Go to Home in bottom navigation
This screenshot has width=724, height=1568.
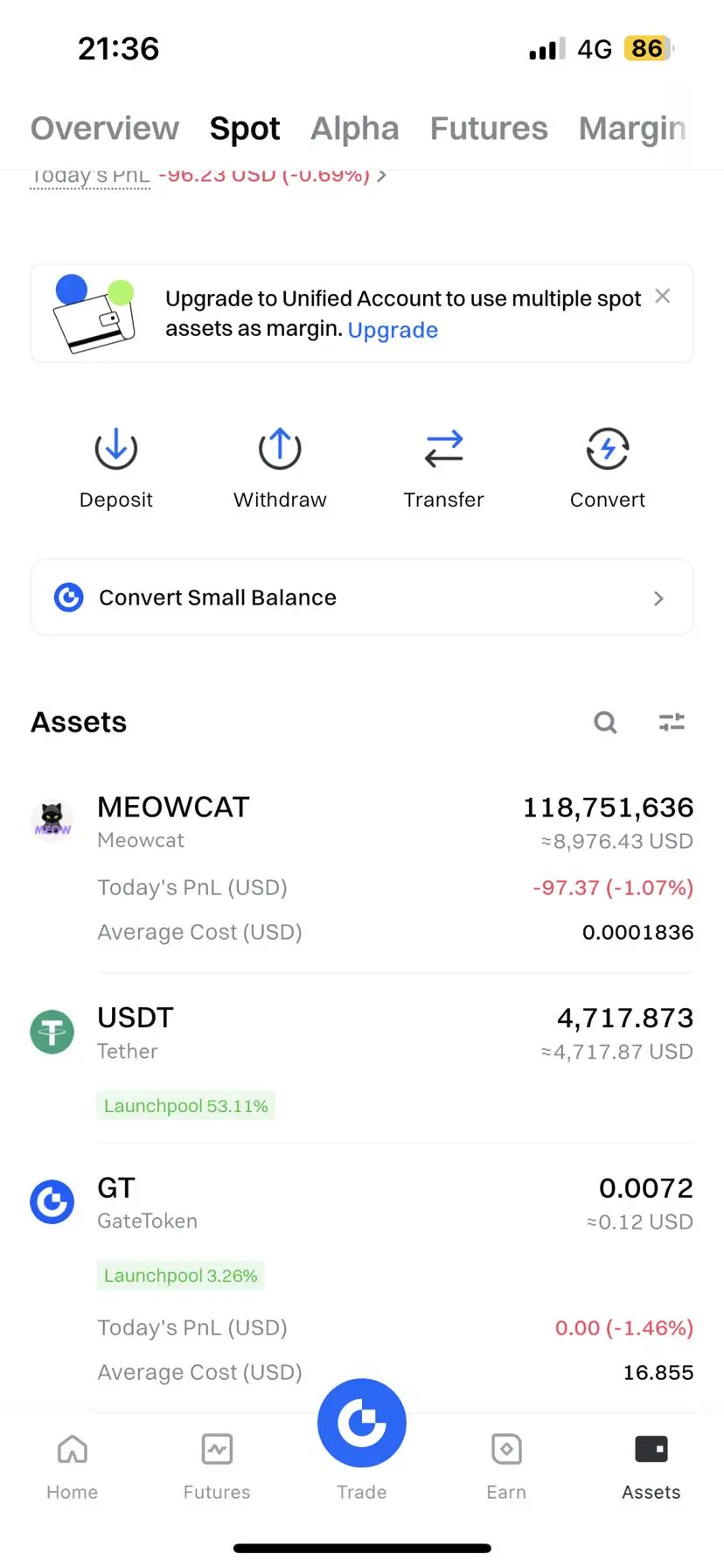(x=72, y=1467)
